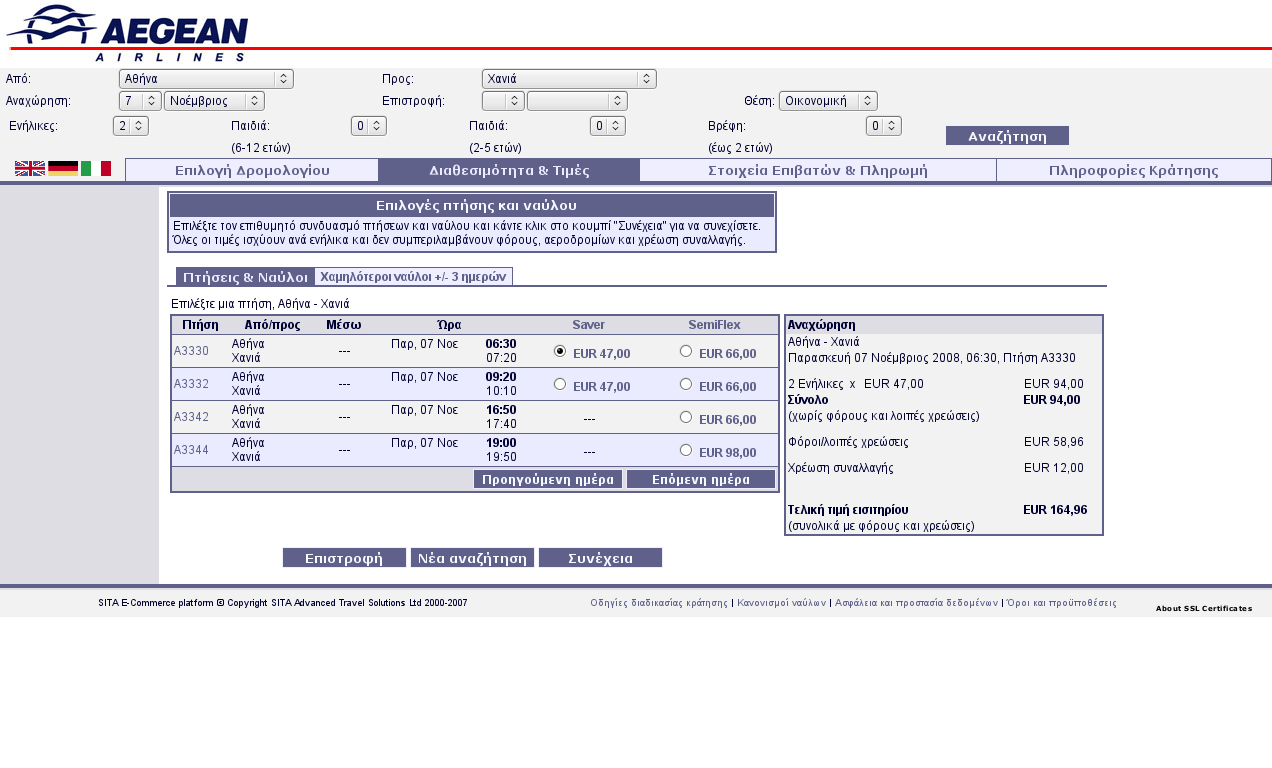The image size is (1272, 768).
Task: Click the Πτήση column header
Action: tap(201, 325)
